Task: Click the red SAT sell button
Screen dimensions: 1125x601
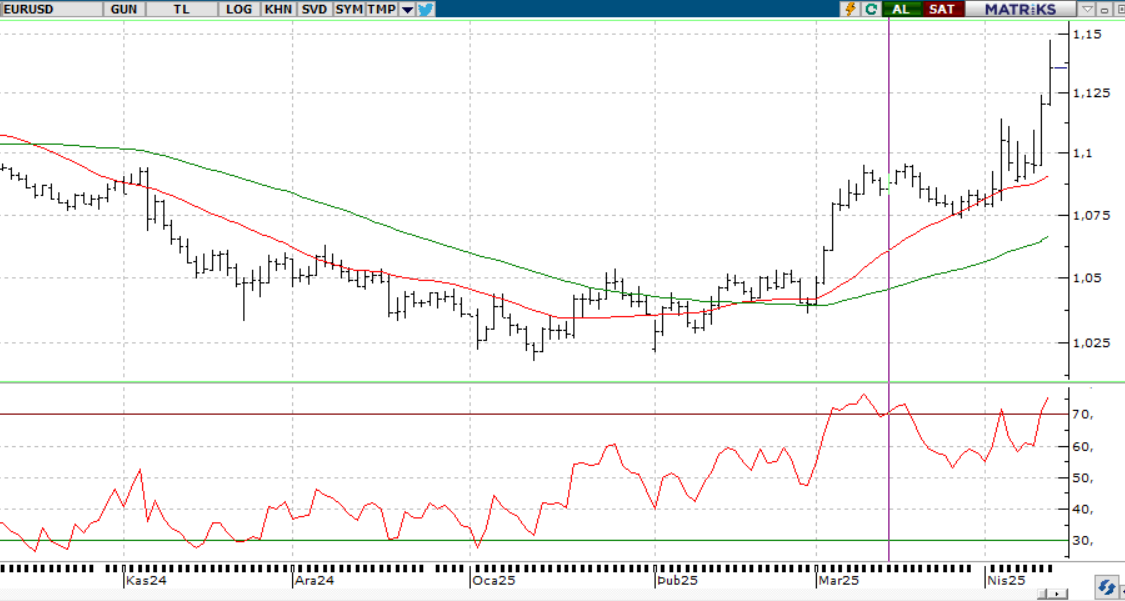Action: point(942,9)
